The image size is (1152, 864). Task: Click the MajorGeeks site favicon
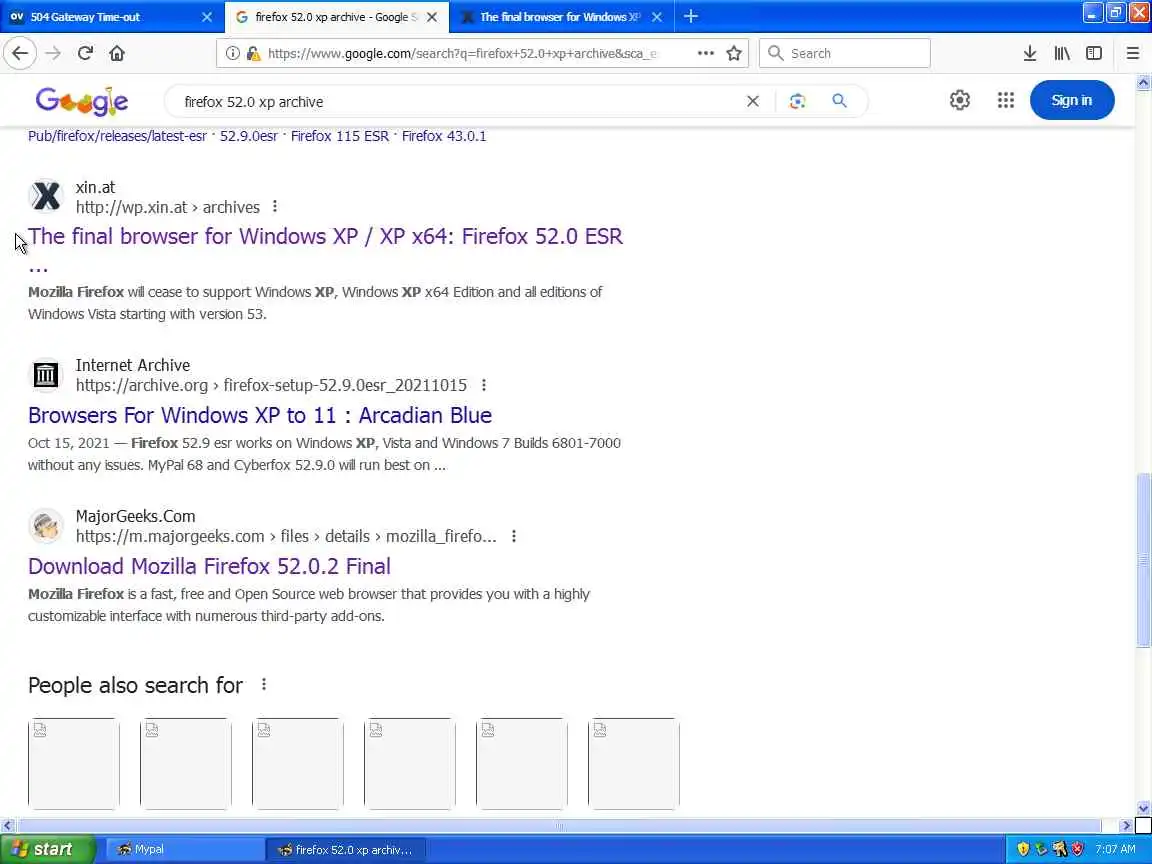pos(46,526)
